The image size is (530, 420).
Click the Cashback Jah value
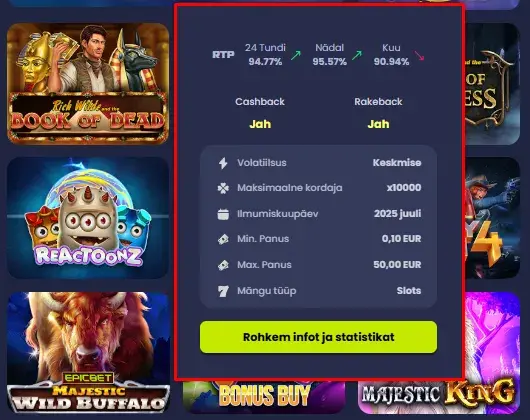tap(260, 124)
